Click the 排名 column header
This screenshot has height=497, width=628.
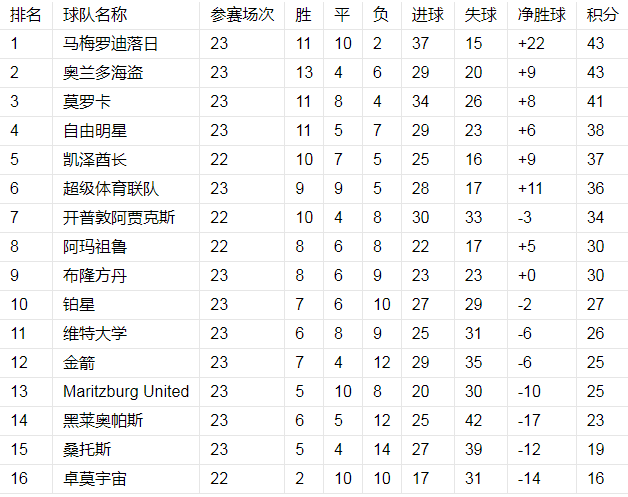[x=26, y=15]
